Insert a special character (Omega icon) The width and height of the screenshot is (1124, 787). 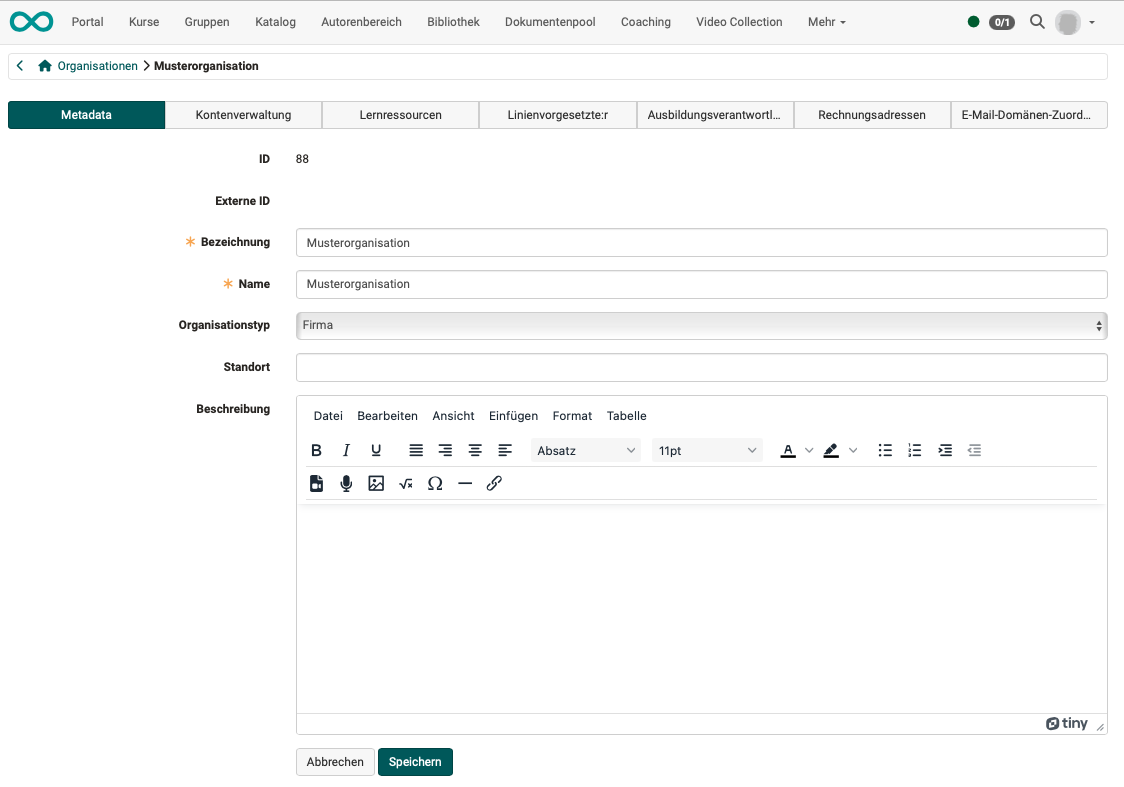(435, 483)
